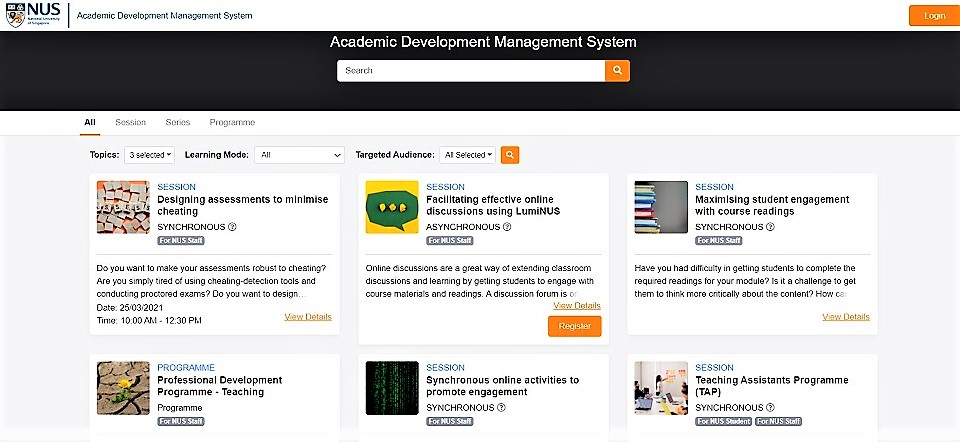This screenshot has height=442, width=960.
Task: Switch to the Series tab
Action: [x=177, y=122]
